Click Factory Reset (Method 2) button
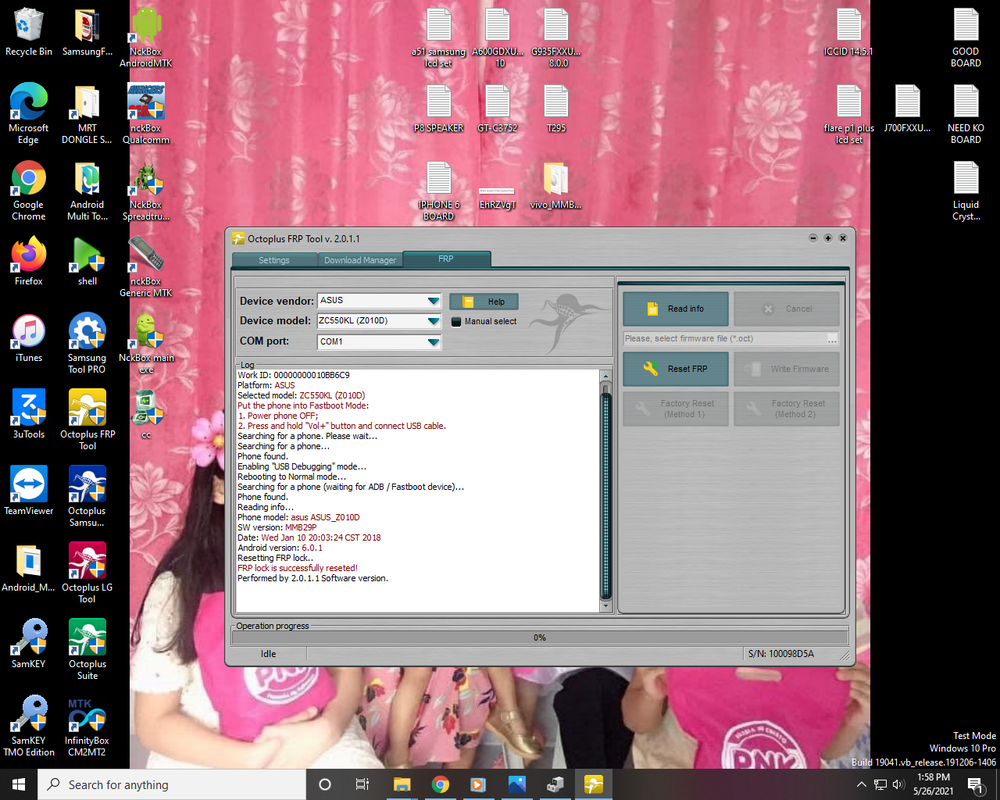Viewport: 1000px width, 800px height. pyautogui.click(x=786, y=409)
